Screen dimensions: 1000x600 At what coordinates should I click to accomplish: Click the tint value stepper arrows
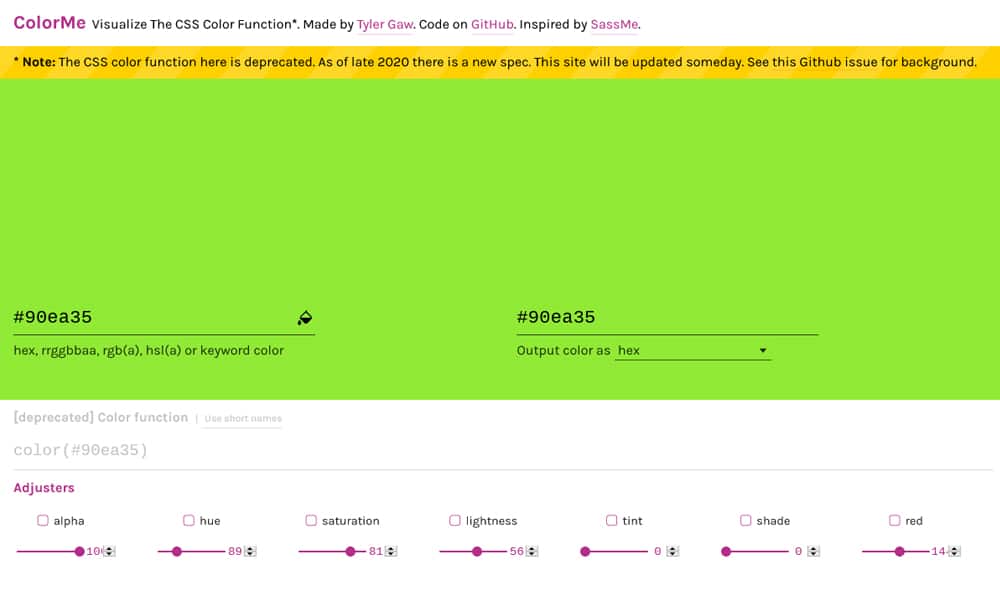click(x=673, y=551)
